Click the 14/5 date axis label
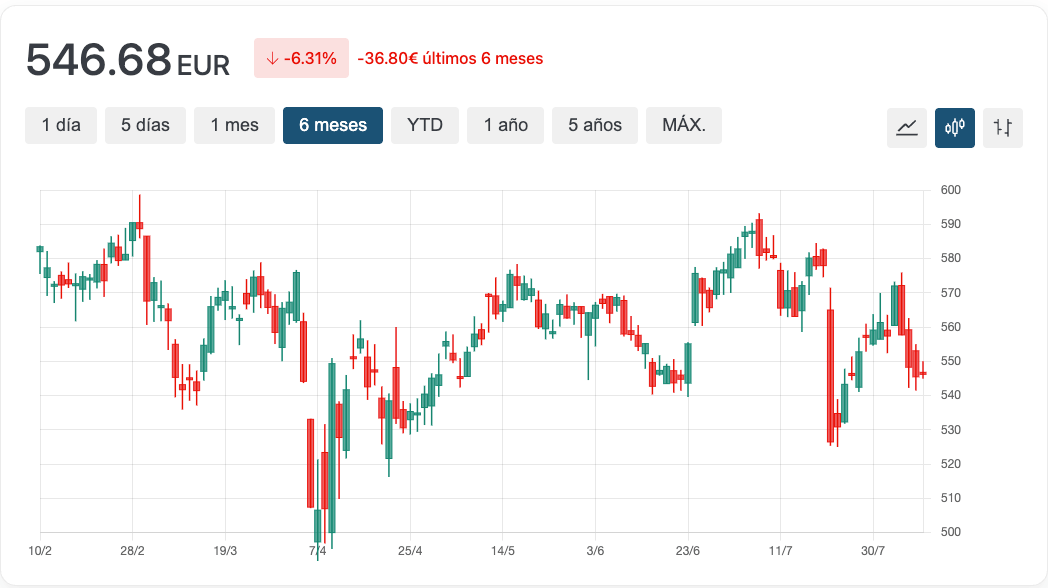The image size is (1048, 588). [503, 551]
